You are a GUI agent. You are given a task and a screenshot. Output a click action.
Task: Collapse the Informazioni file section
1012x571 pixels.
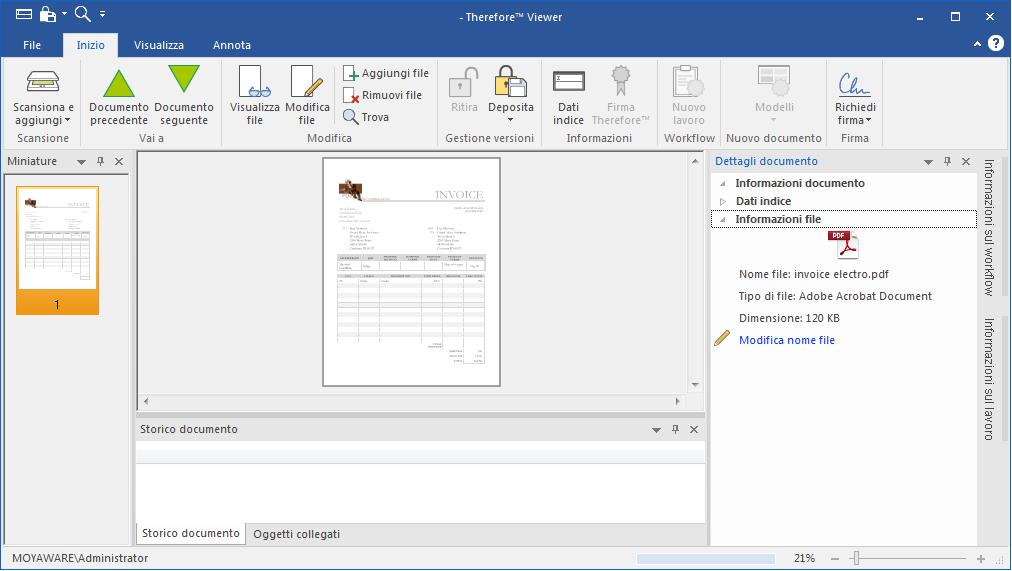coord(722,220)
